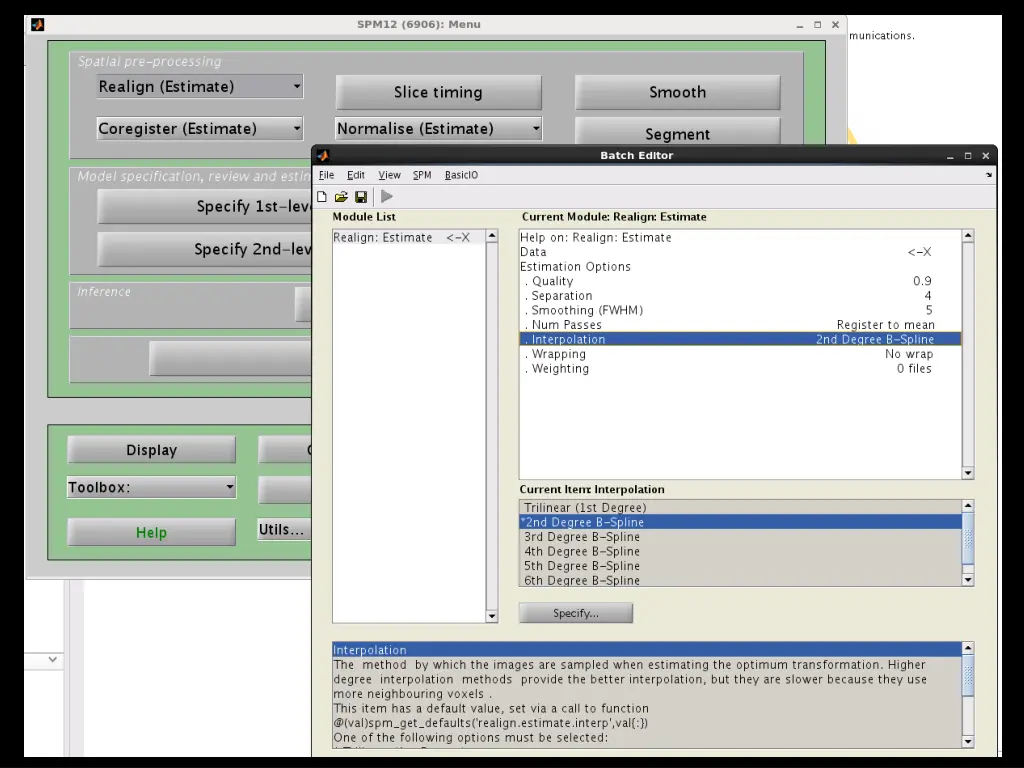
Task: Open the Toolbox dropdown in SPM12 Menu
Action: tap(152, 487)
